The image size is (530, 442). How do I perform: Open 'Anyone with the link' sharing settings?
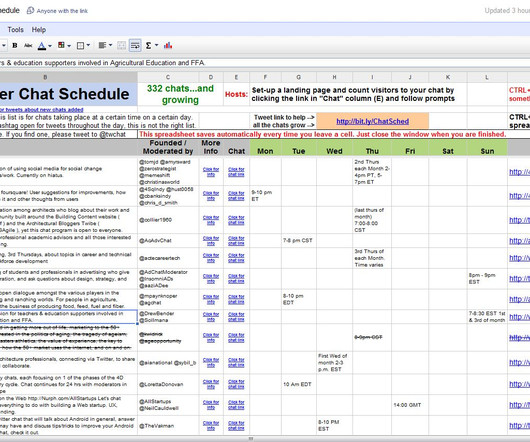point(62,11)
